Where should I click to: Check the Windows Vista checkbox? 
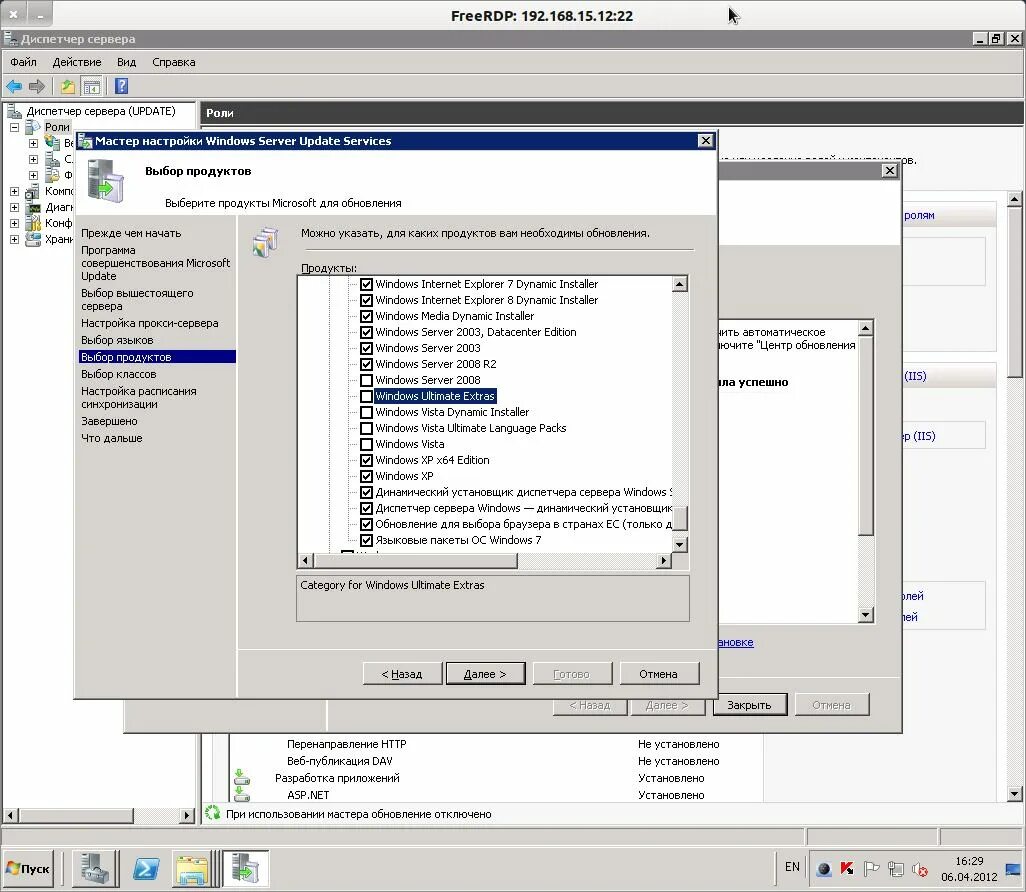tap(366, 444)
